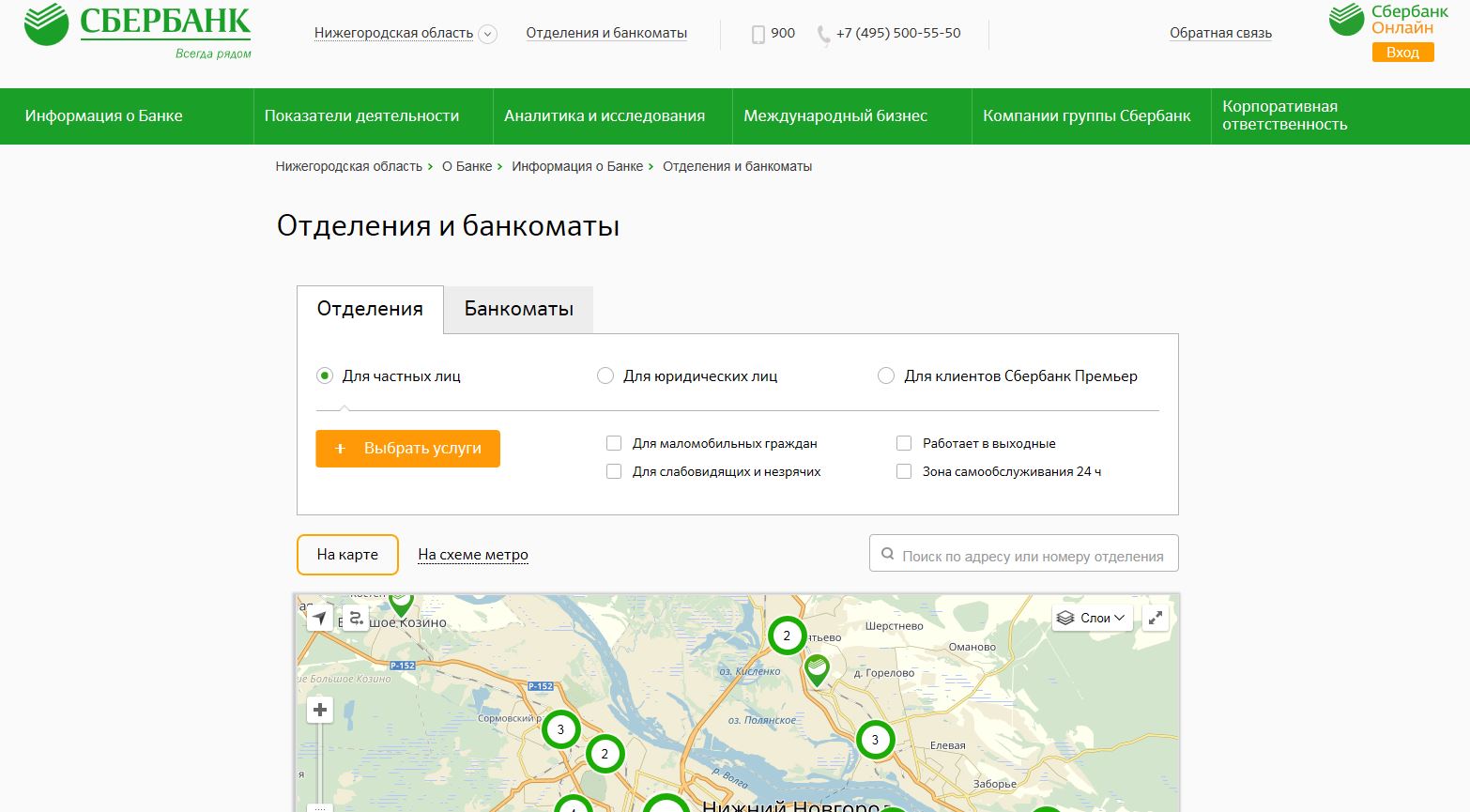Zoom in with the map plus button

(x=320, y=710)
